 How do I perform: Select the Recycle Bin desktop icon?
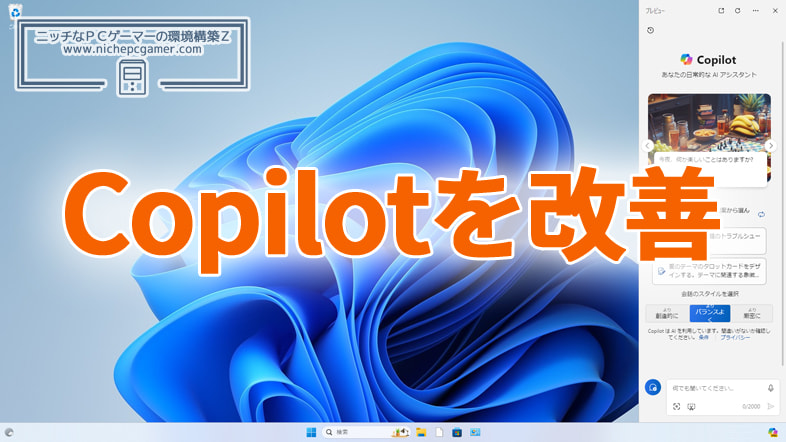pyautogui.click(x=15, y=12)
